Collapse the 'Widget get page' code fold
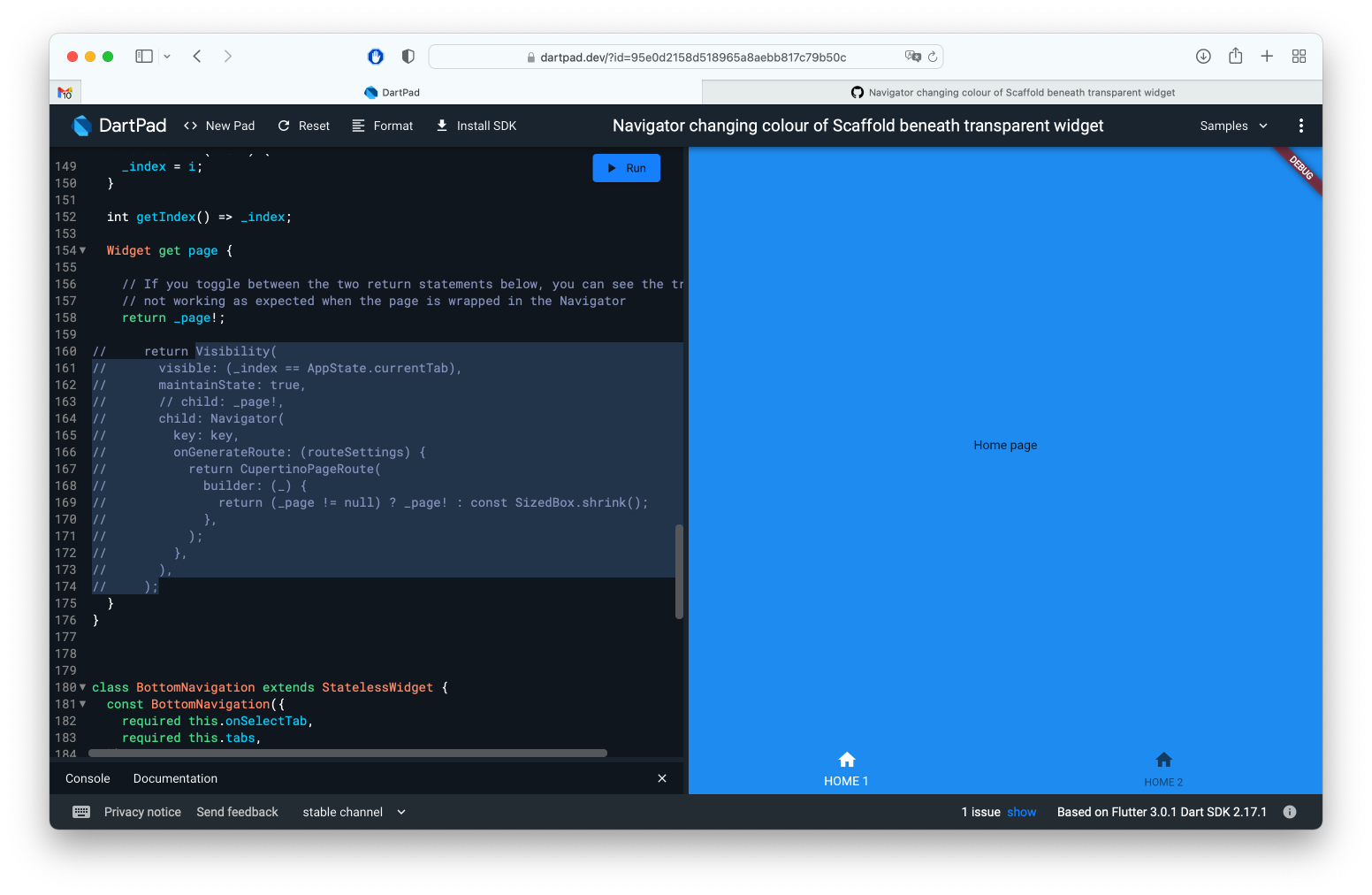 click(x=82, y=250)
